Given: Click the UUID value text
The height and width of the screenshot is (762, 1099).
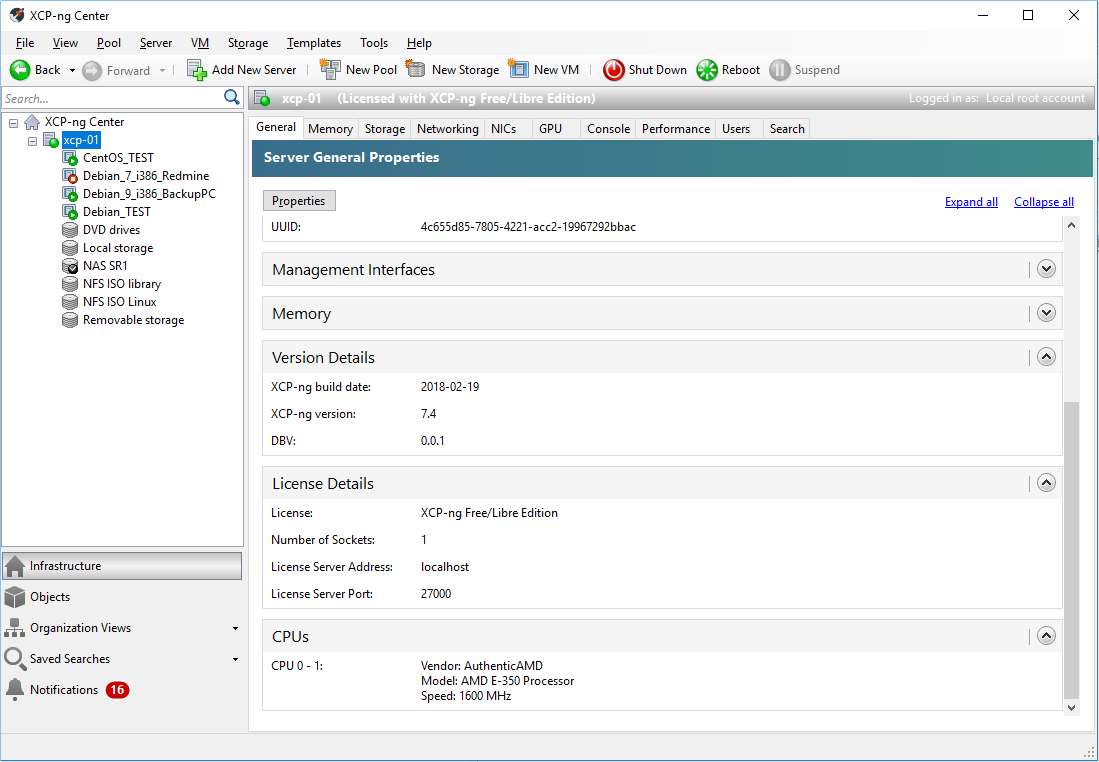Looking at the screenshot, I should [x=528, y=227].
